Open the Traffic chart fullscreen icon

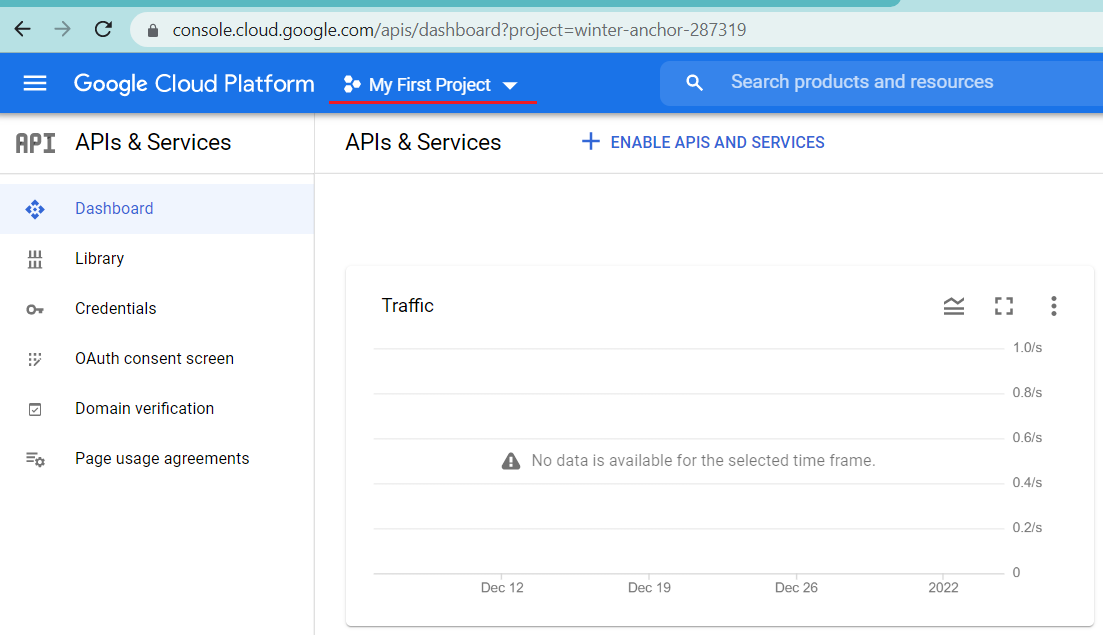[x=1004, y=306]
